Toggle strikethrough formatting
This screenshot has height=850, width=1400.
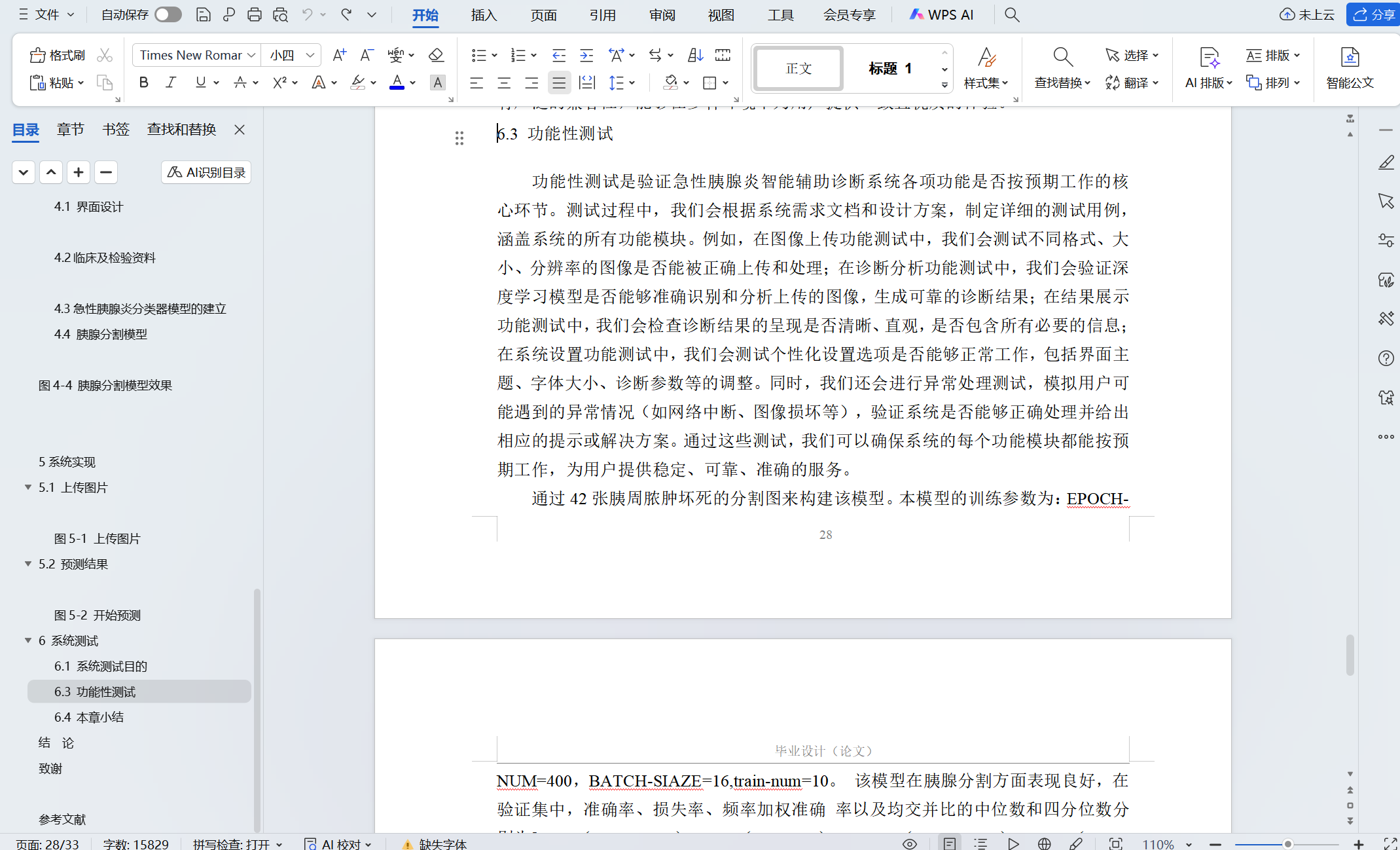[x=240, y=83]
